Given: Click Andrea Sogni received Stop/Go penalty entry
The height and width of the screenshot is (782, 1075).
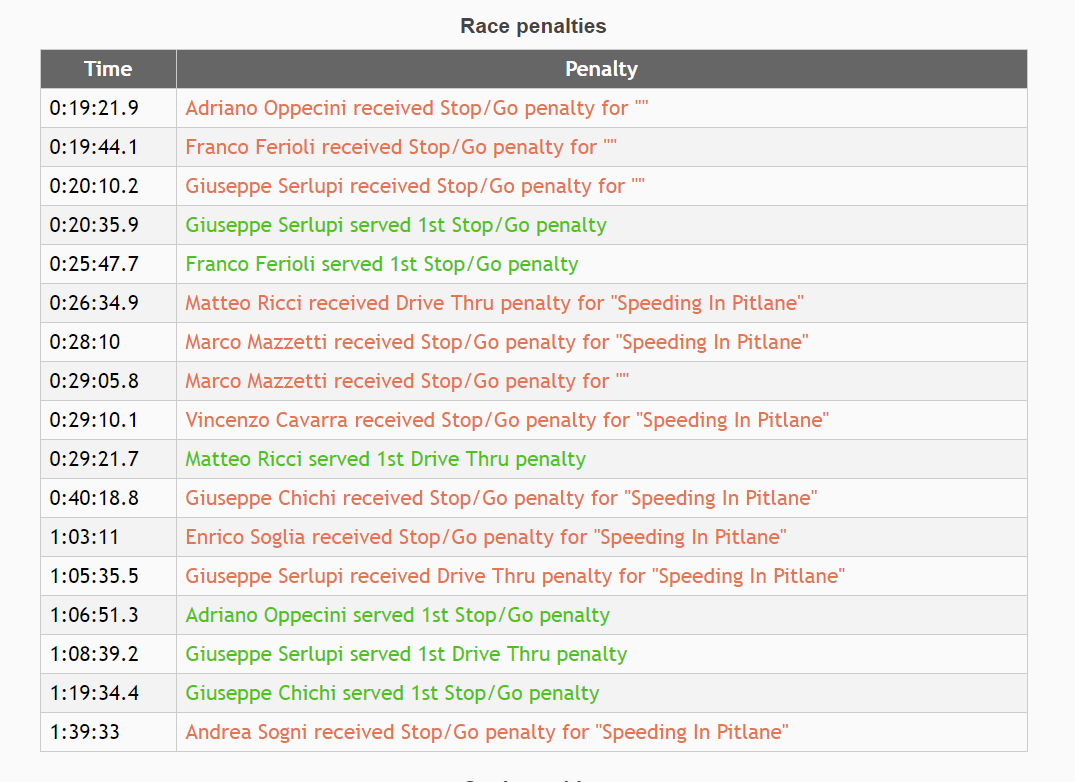Looking at the screenshot, I should (x=487, y=733).
